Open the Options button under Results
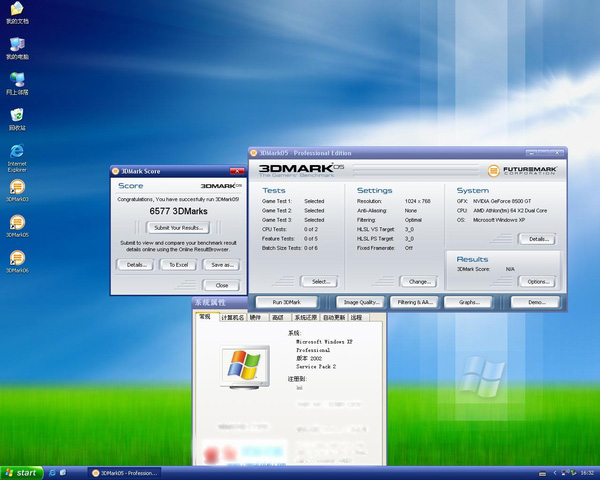The height and width of the screenshot is (480, 600). pyautogui.click(x=536, y=282)
